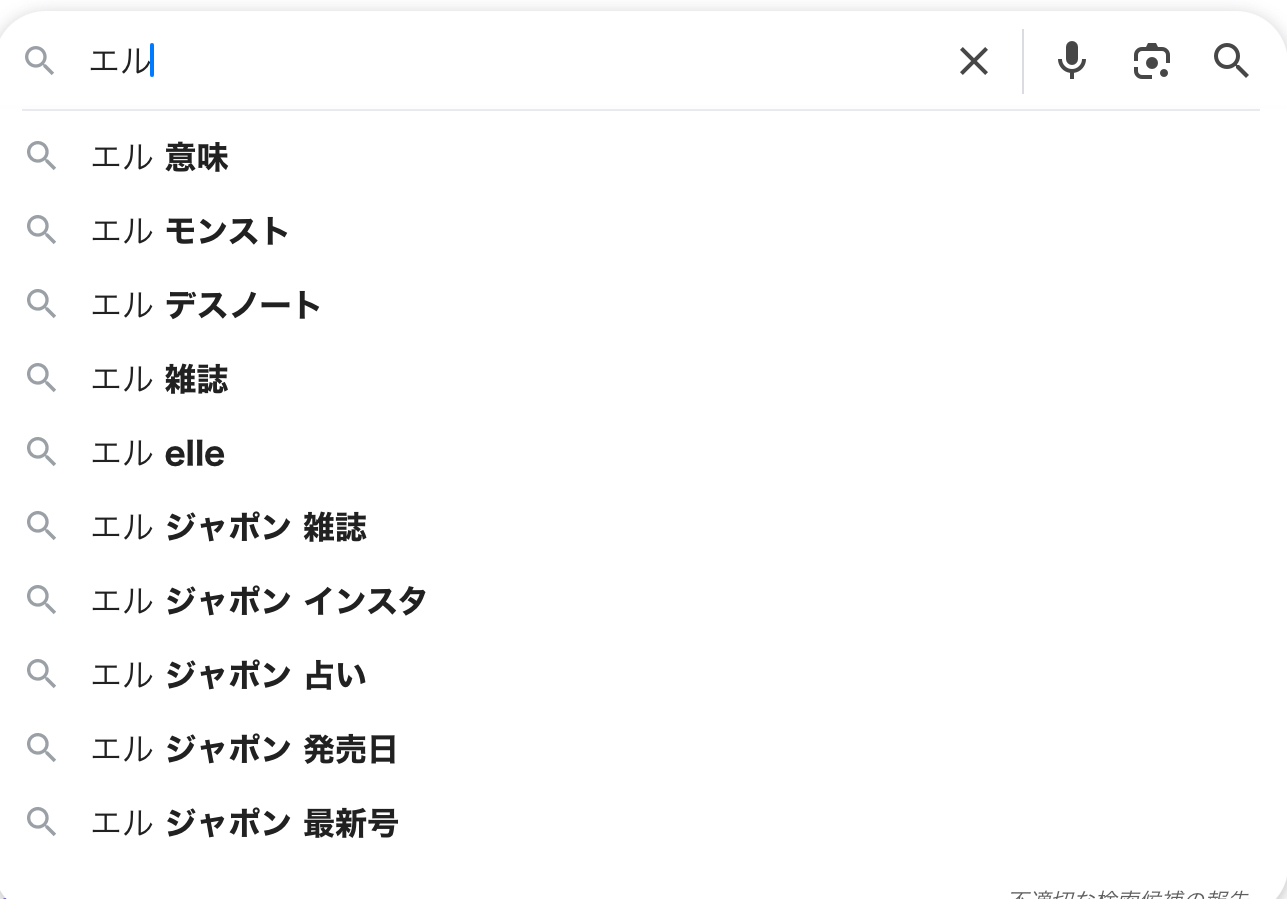Viewport: 1287px width, 899px height.
Task: Choose エル ジャポン 最新号 suggestion
Action: pos(244,823)
